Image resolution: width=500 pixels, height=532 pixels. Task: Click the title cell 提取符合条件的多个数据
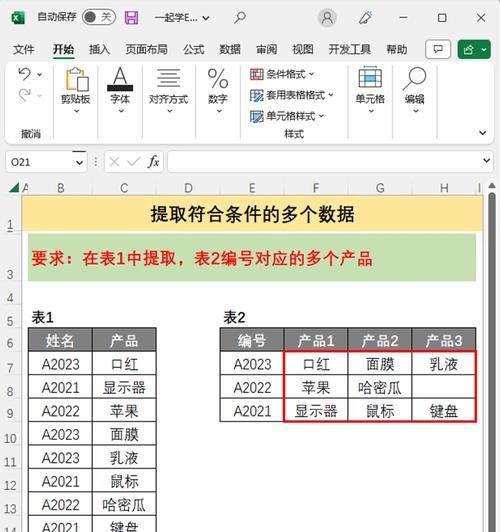coord(252,214)
